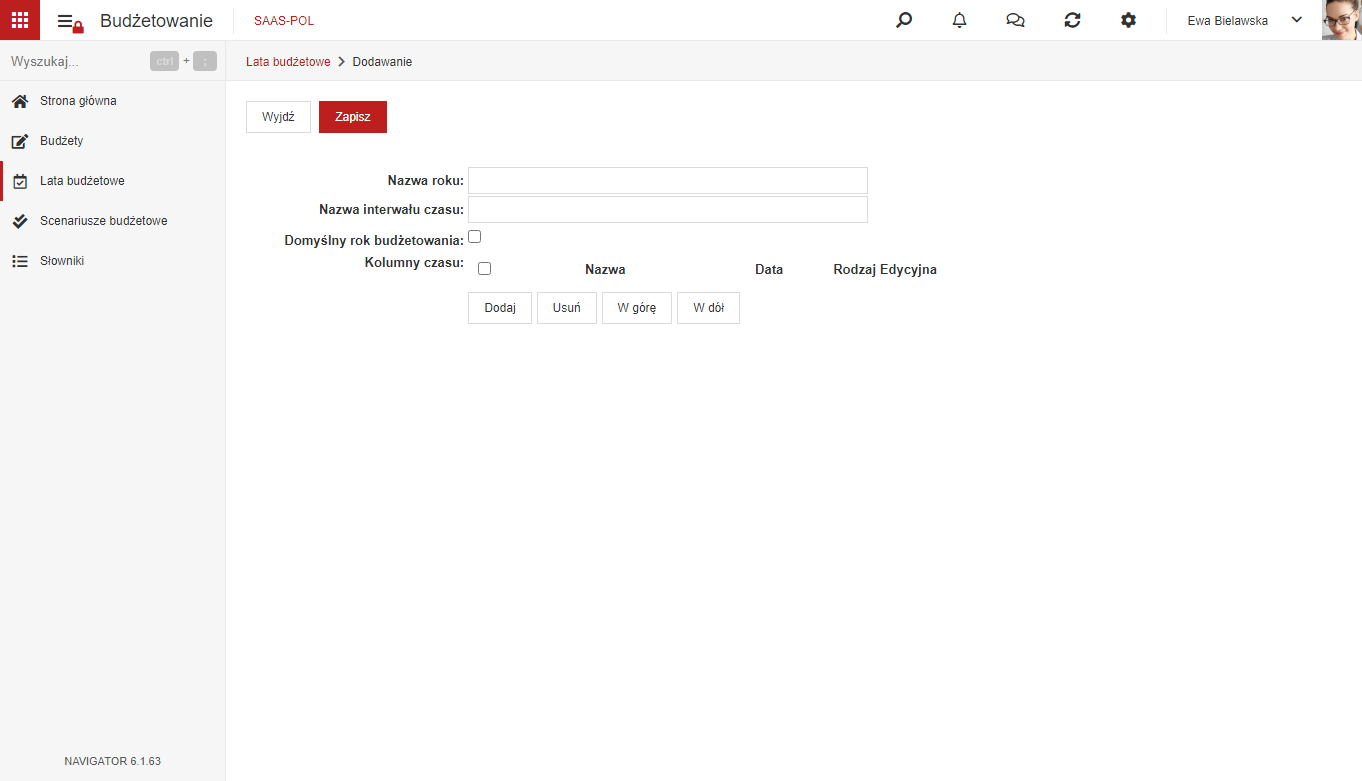The height and width of the screenshot is (781, 1362).
Task: Tick the Kolumny czasu select-all checkbox
Action: coord(485,269)
